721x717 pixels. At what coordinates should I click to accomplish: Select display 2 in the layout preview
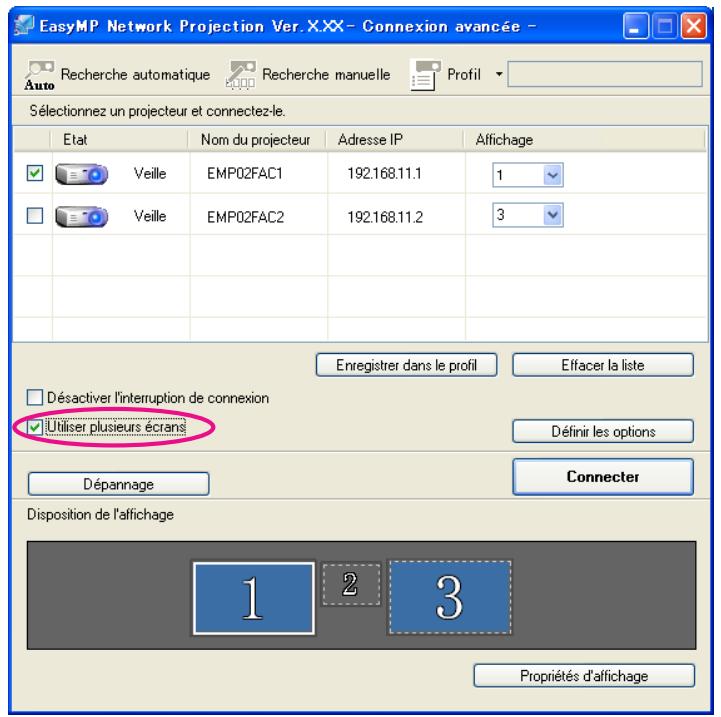pyautogui.click(x=351, y=584)
